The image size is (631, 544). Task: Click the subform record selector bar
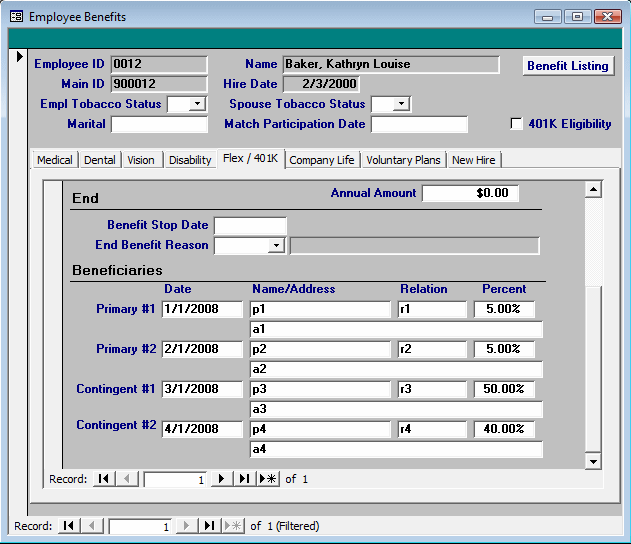pos(54,325)
